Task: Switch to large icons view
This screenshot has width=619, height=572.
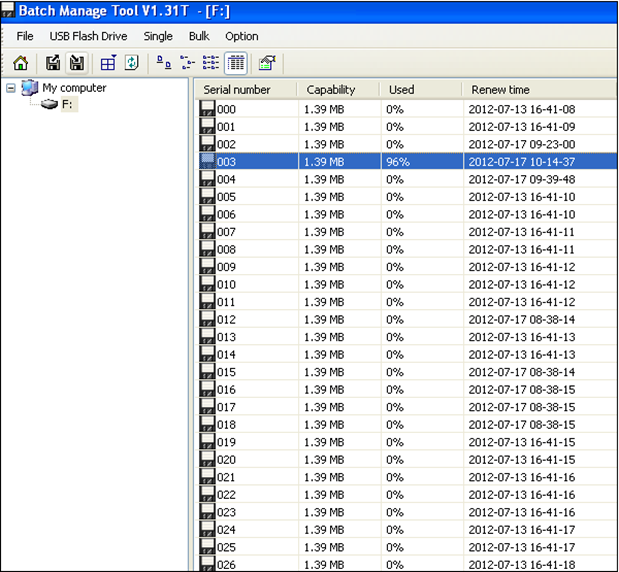Action: pyautogui.click(x=164, y=63)
